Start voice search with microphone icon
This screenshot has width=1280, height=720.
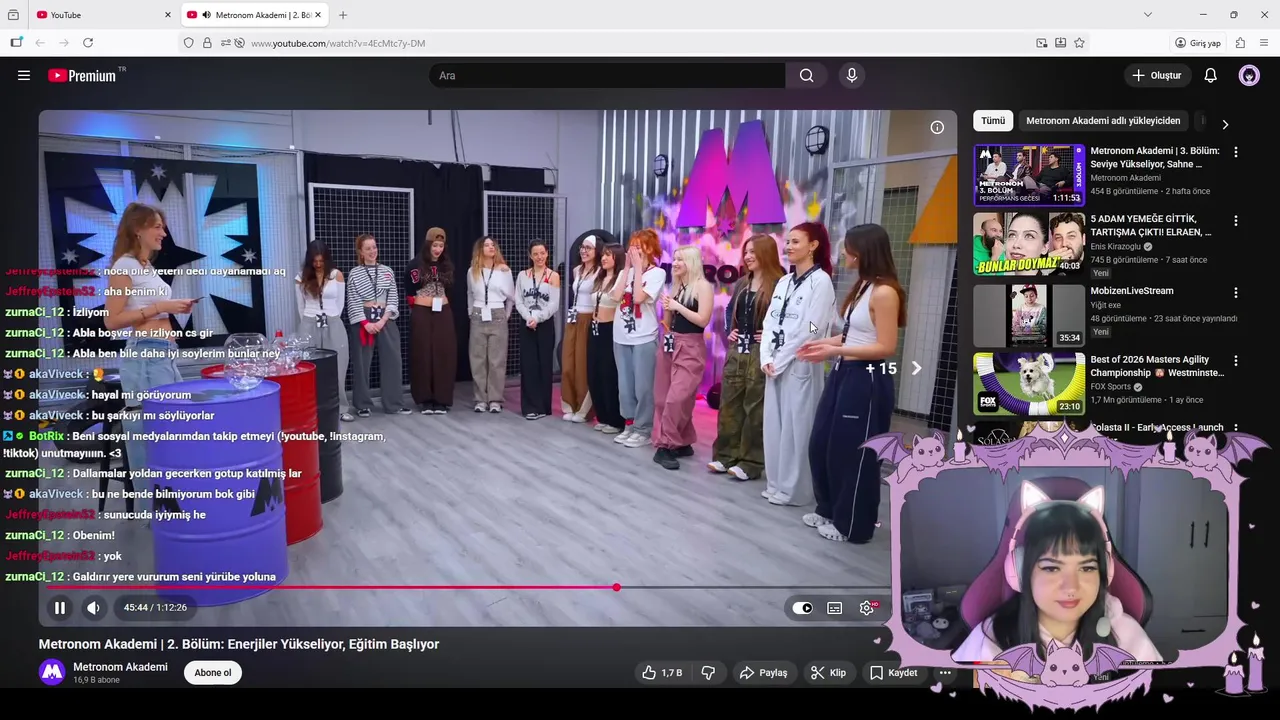coord(852,75)
